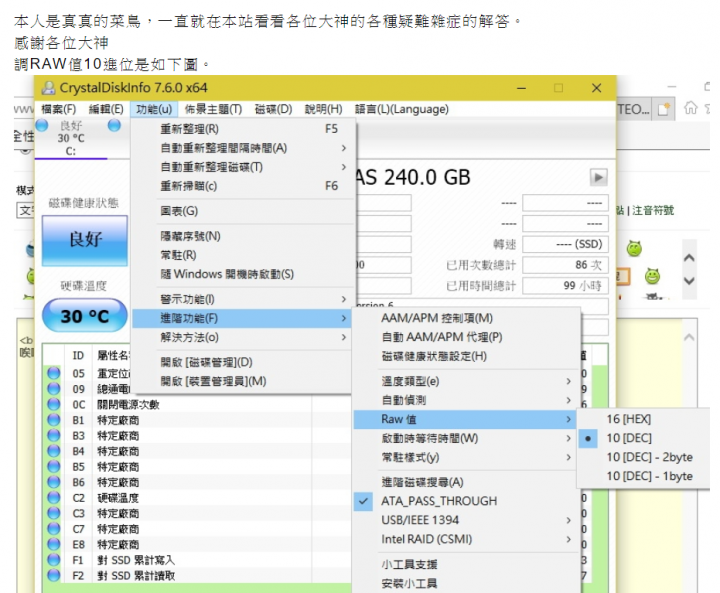720x593 pixels.
Task: Click the emoticon panel scroll down arrow
Action: [x=689, y=281]
